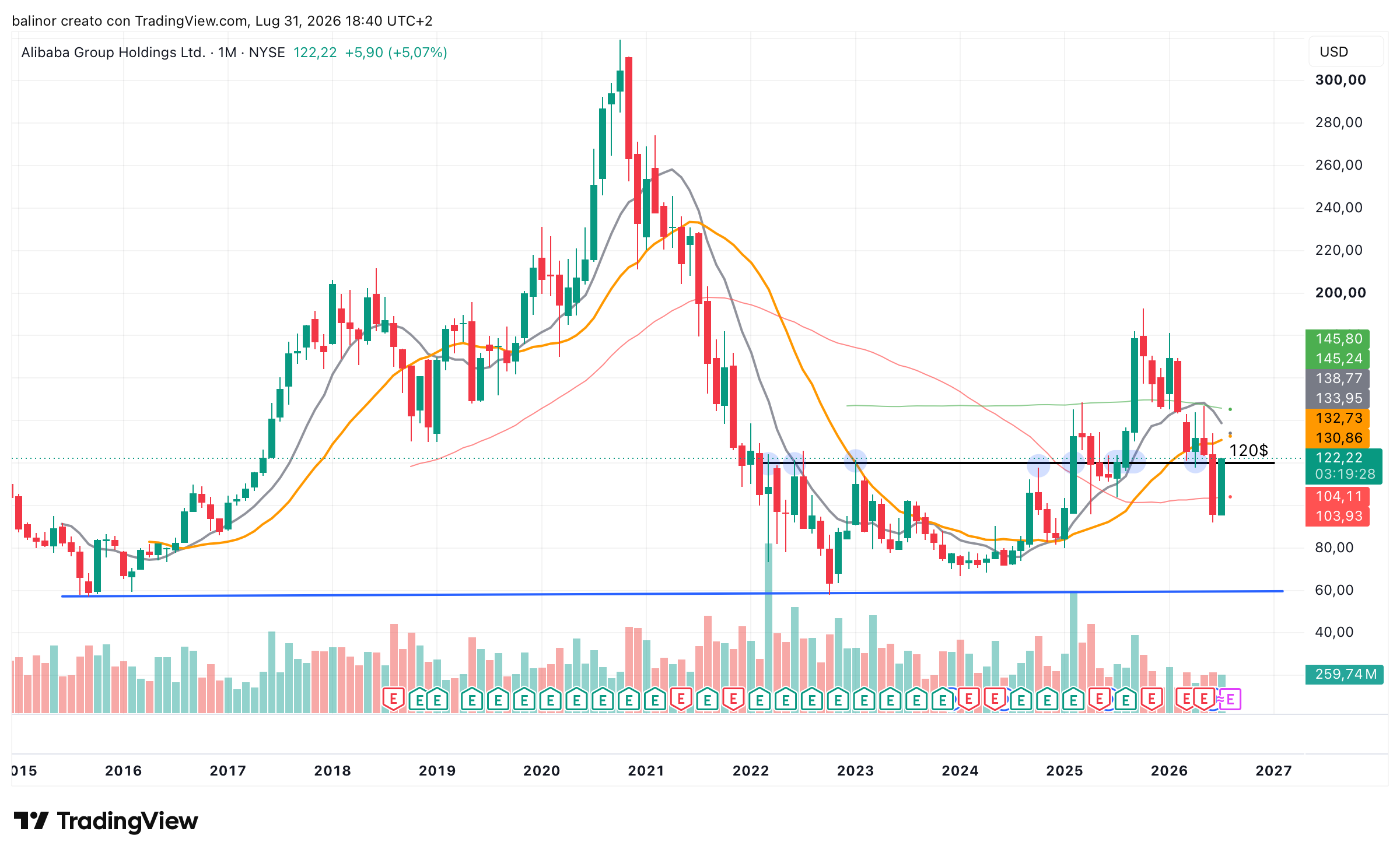This screenshot has height=856, width=1400.
Task: Click the 122,22 last price in the header
Action: [x=315, y=52]
